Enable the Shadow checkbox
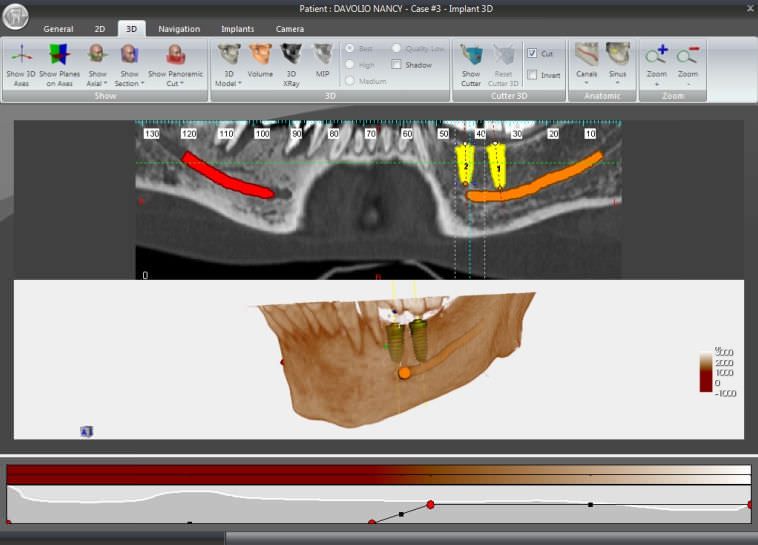The image size is (758, 545). tap(397, 64)
